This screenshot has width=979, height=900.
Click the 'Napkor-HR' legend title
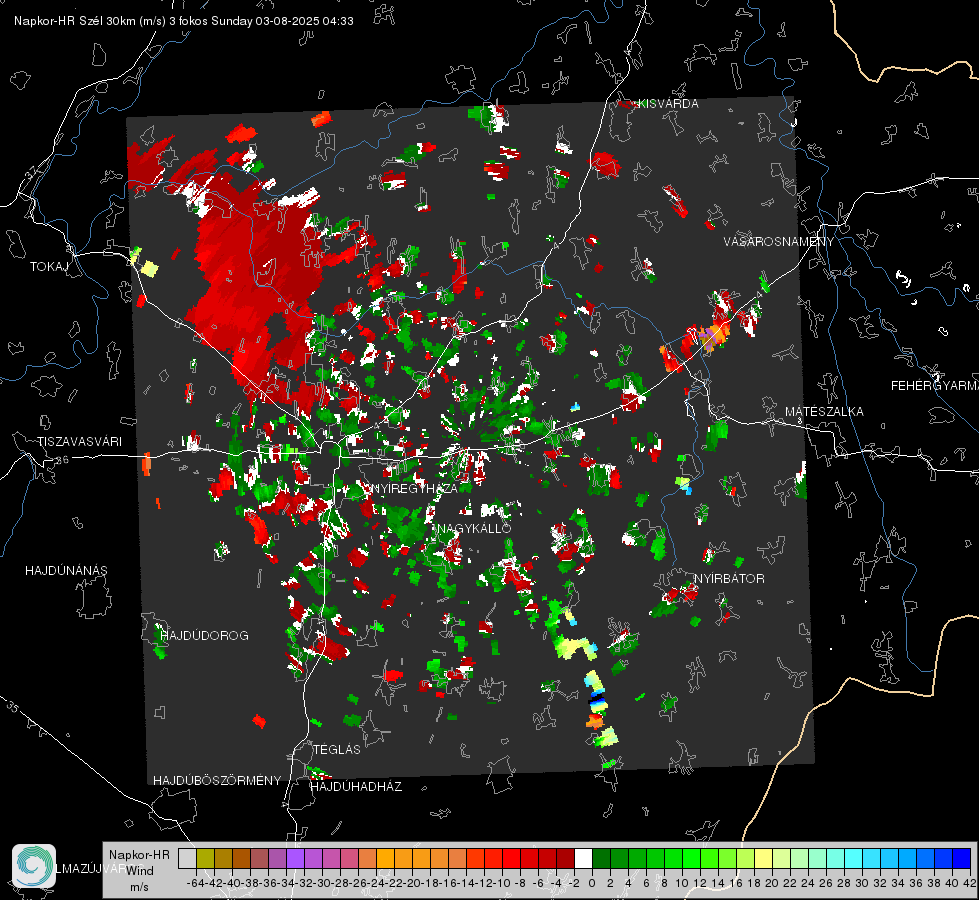click(139, 855)
